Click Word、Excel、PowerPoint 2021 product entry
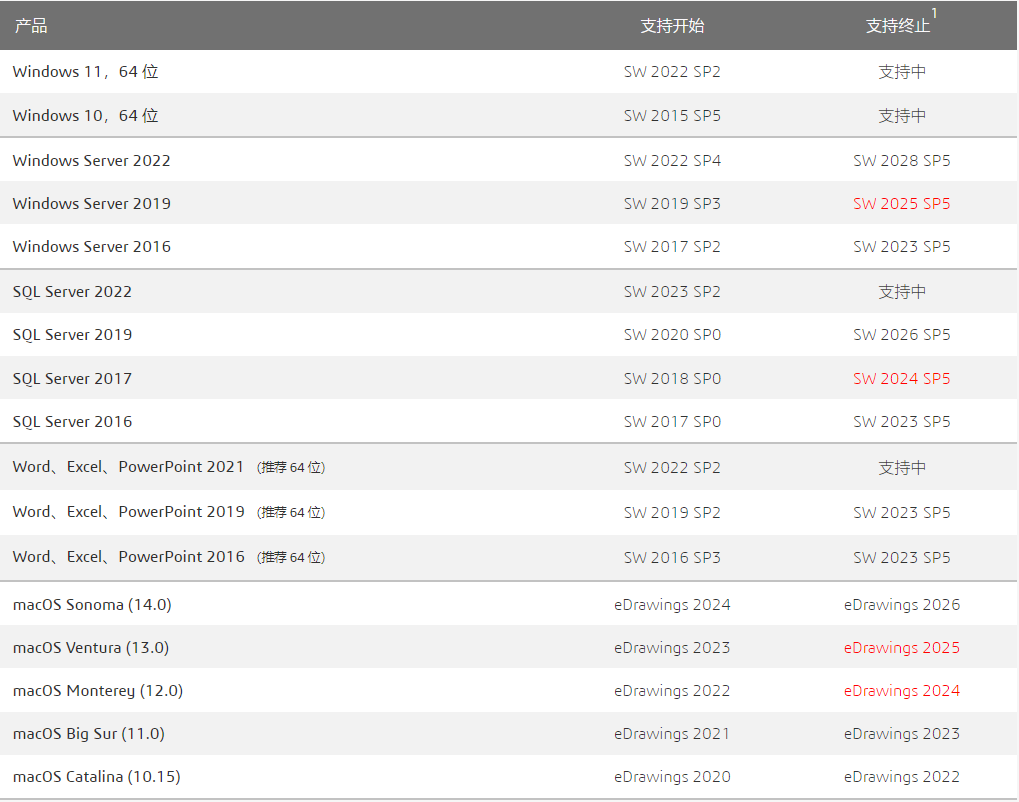1019x802 pixels. 128,467
